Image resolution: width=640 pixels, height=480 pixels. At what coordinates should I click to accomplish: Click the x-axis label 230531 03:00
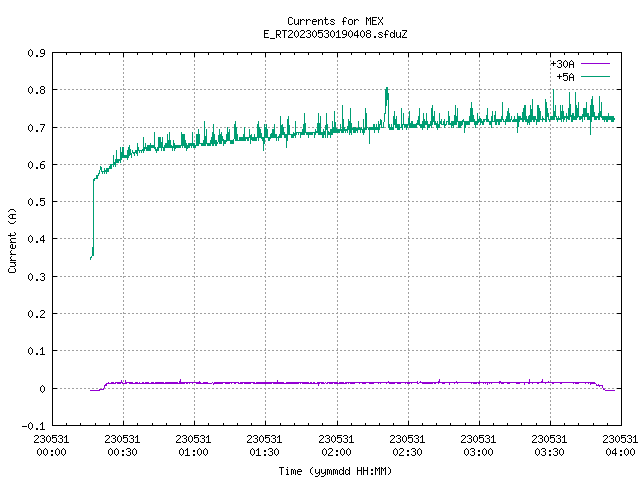point(478,446)
